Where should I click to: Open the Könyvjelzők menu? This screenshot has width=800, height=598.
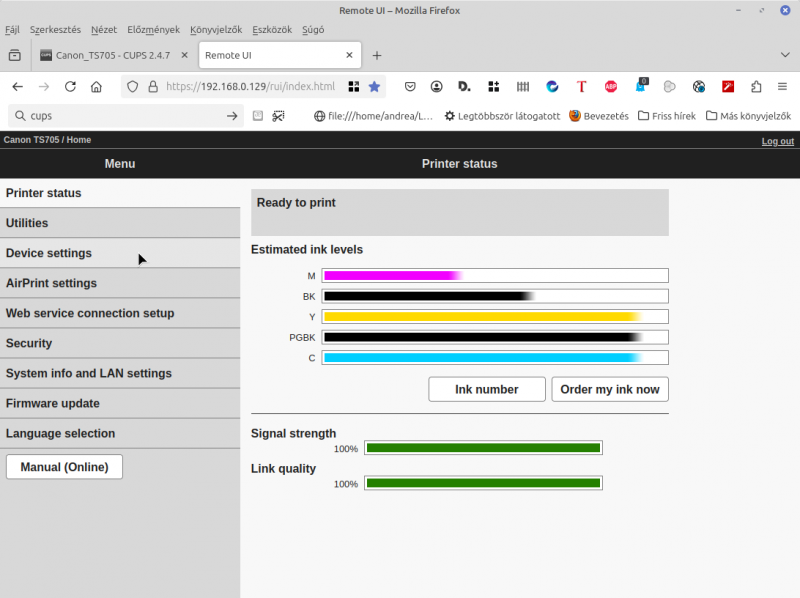(x=216, y=30)
